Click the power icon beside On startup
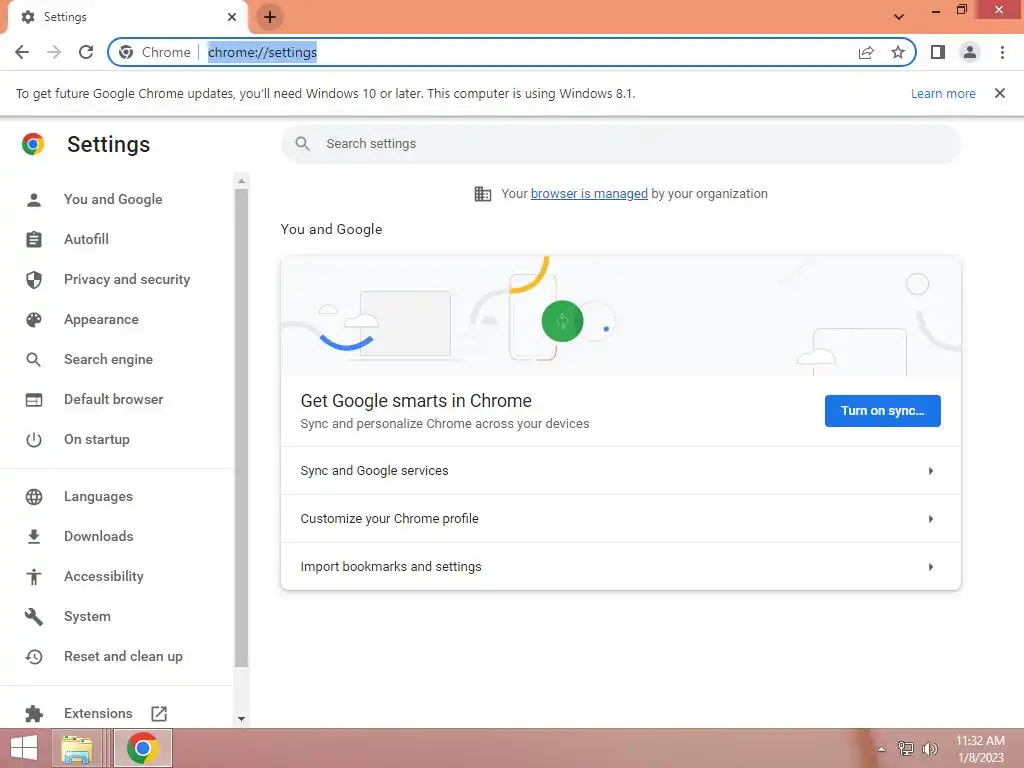1024x768 pixels. [34, 440]
